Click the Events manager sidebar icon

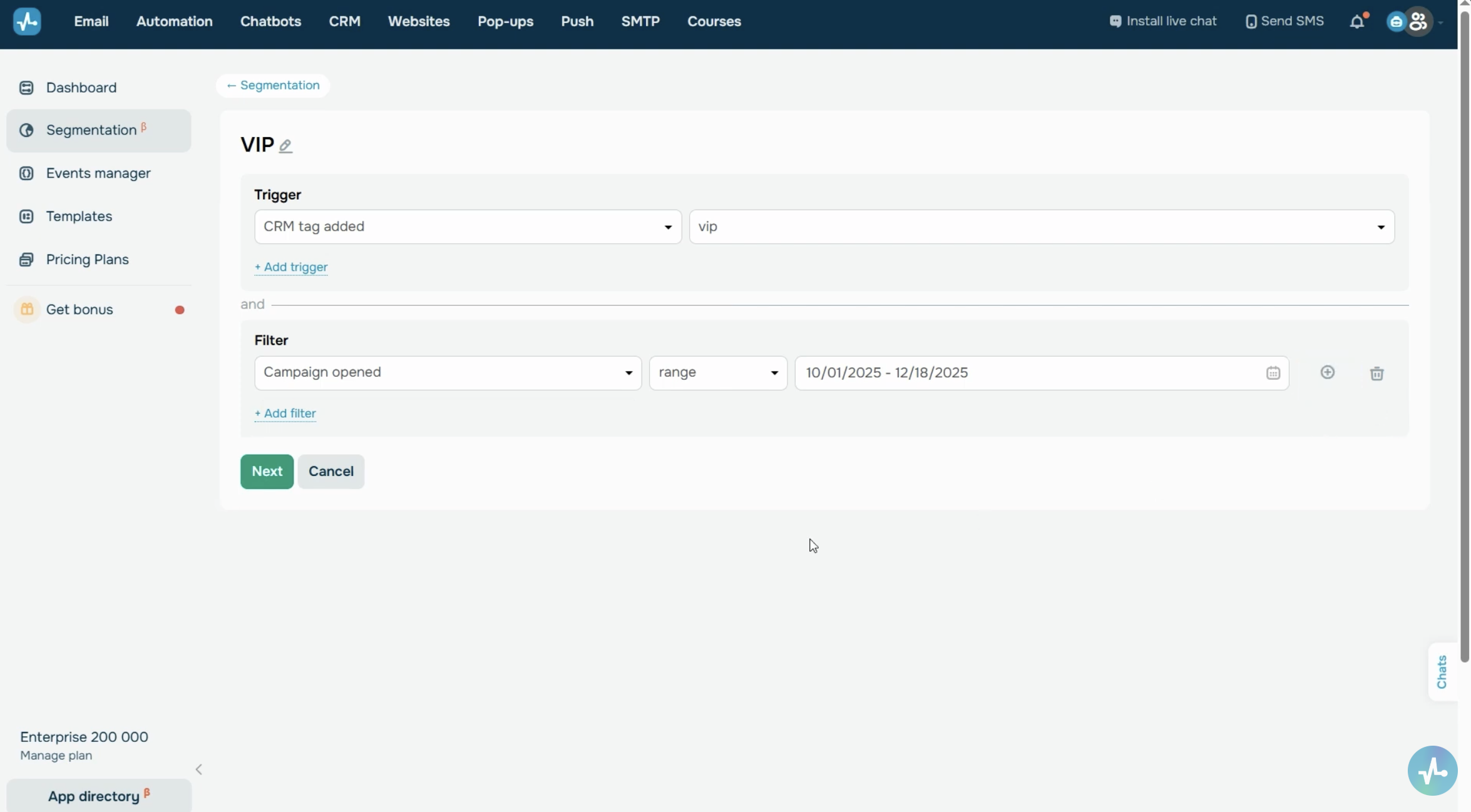pyautogui.click(x=26, y=173)
